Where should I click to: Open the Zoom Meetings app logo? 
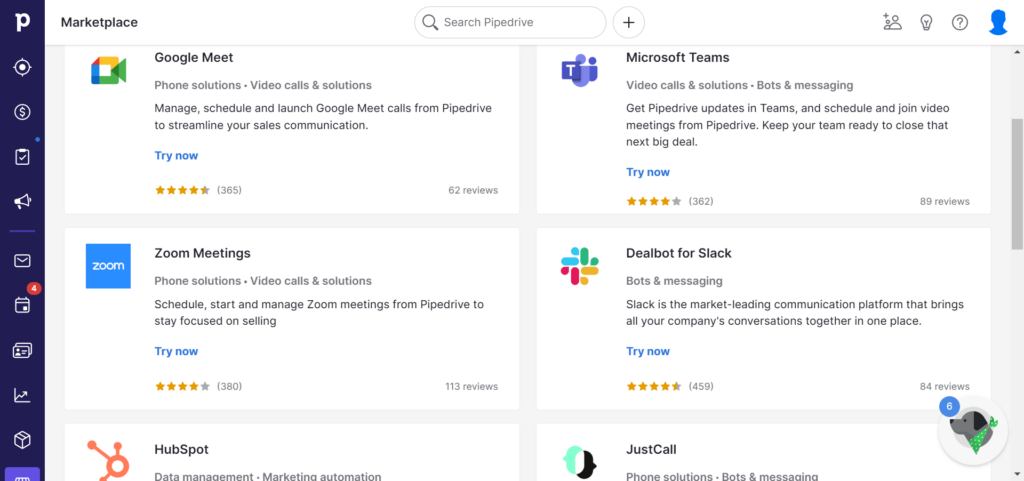[x=108, y=266]
